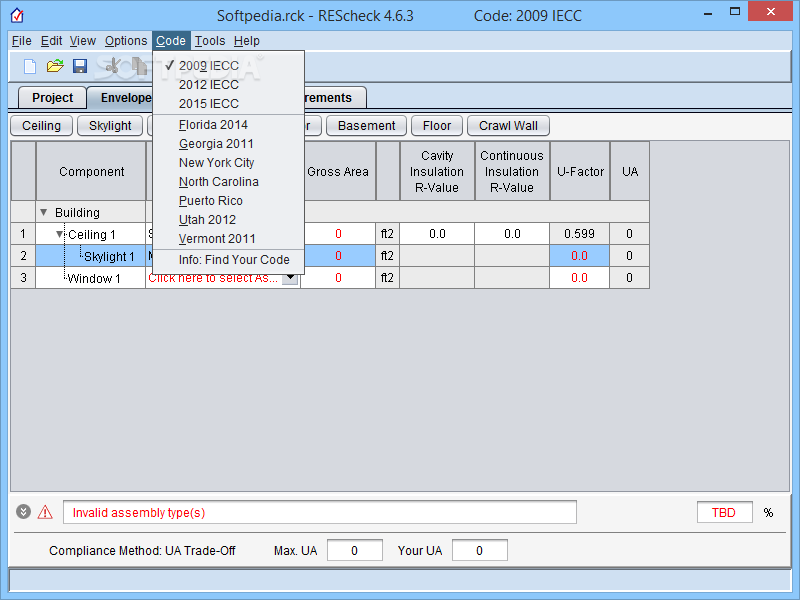The width and height of the screenshot is (800, 600).
Task: Edit Window 1 gross area value
Action: tap(338, 278)
